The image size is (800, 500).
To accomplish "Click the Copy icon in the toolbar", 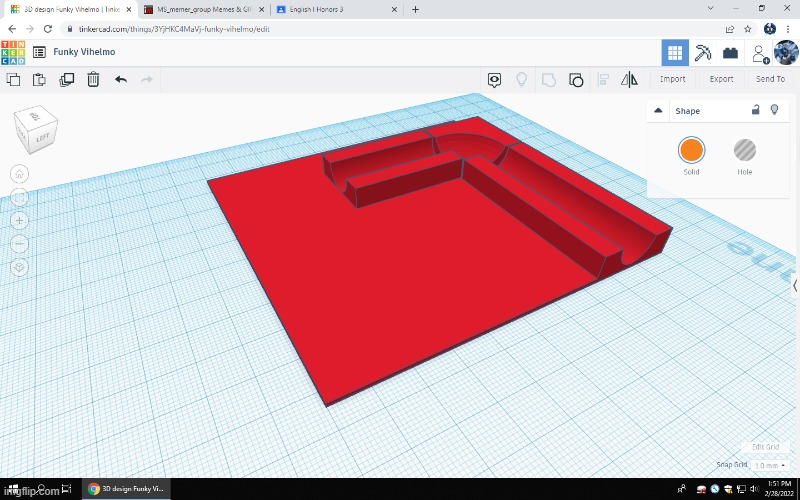I will coord(14,79).
